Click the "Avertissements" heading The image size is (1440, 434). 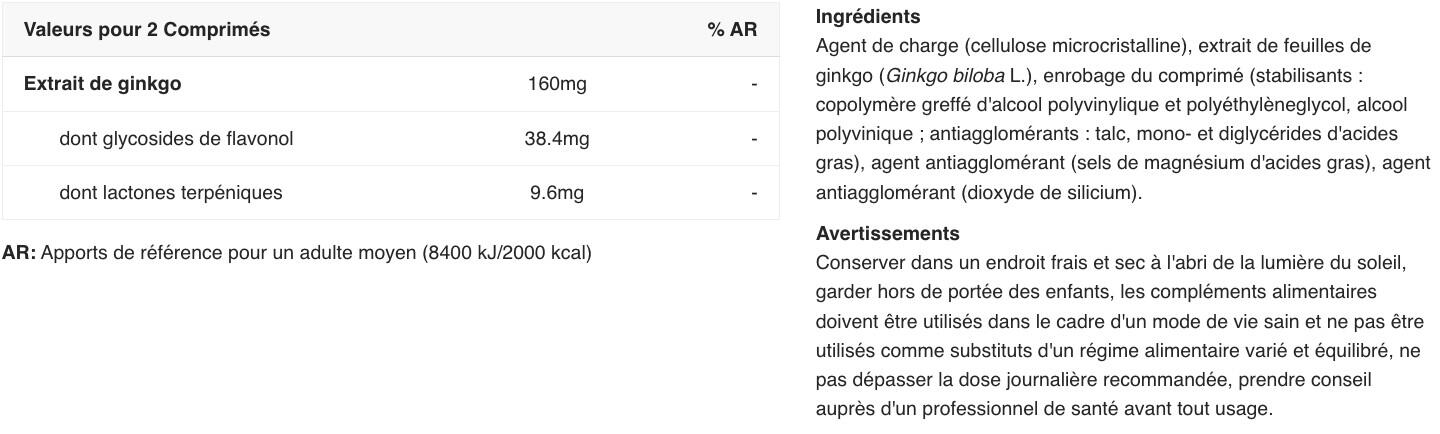tap(888, 234)
